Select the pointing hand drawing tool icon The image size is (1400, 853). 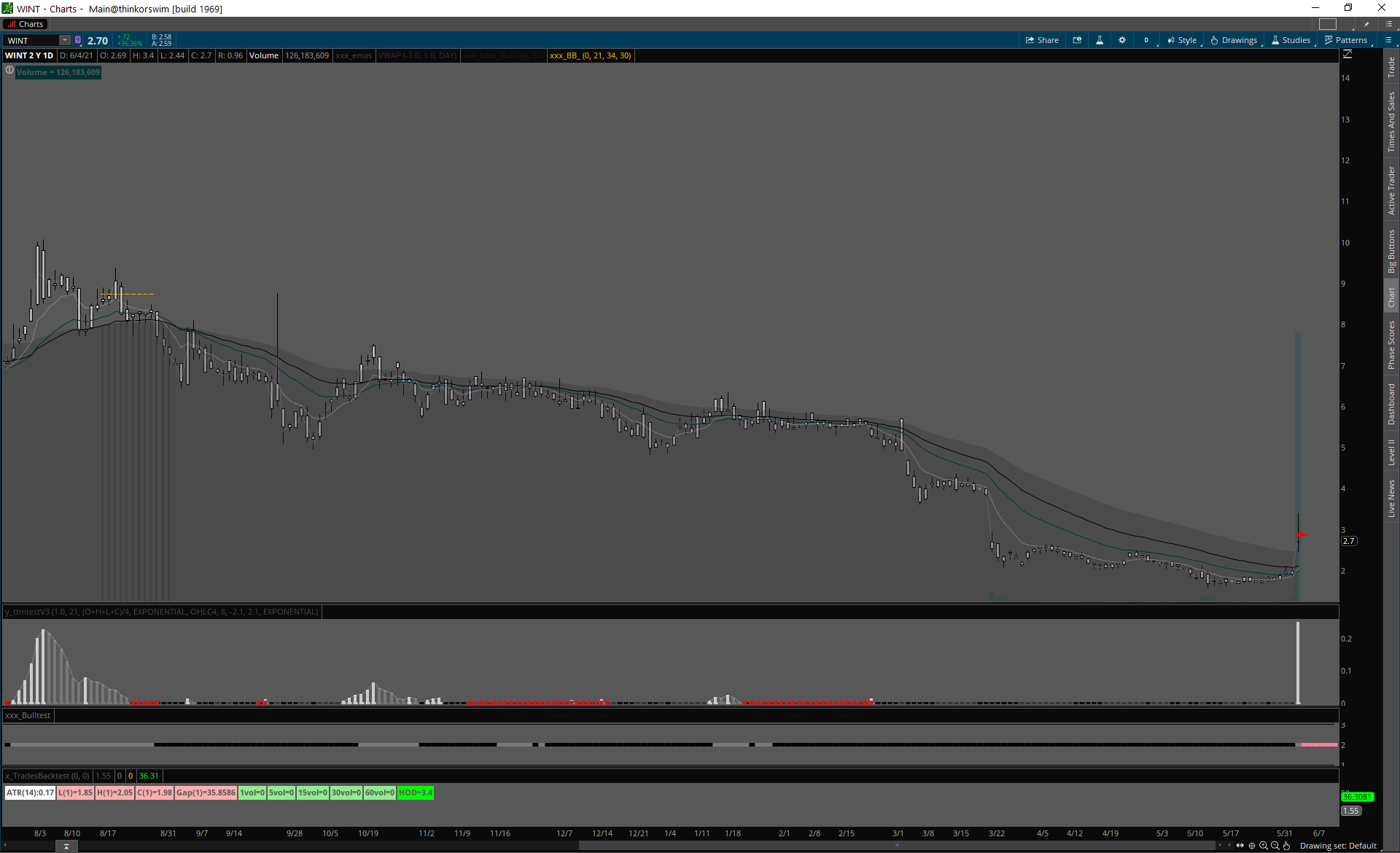point(1287,846)
